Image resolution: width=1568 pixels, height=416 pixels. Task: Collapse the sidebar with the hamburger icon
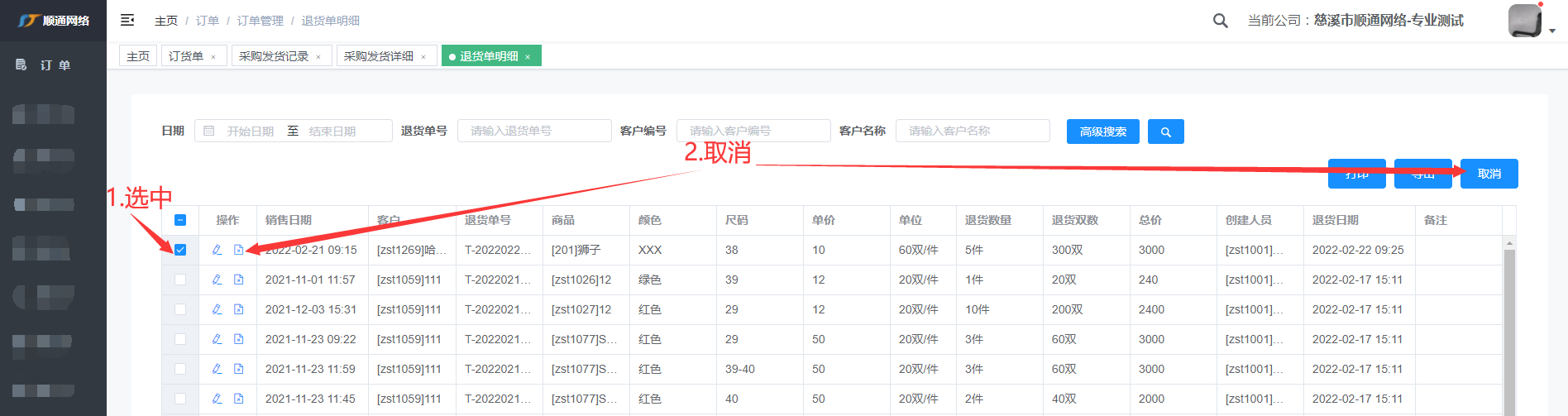(x=127, y=20)
